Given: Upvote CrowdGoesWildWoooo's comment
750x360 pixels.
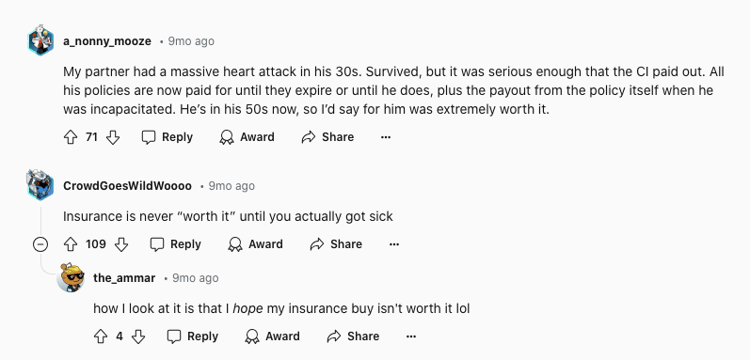Looking at the screenshot, I should pos(70,244).
